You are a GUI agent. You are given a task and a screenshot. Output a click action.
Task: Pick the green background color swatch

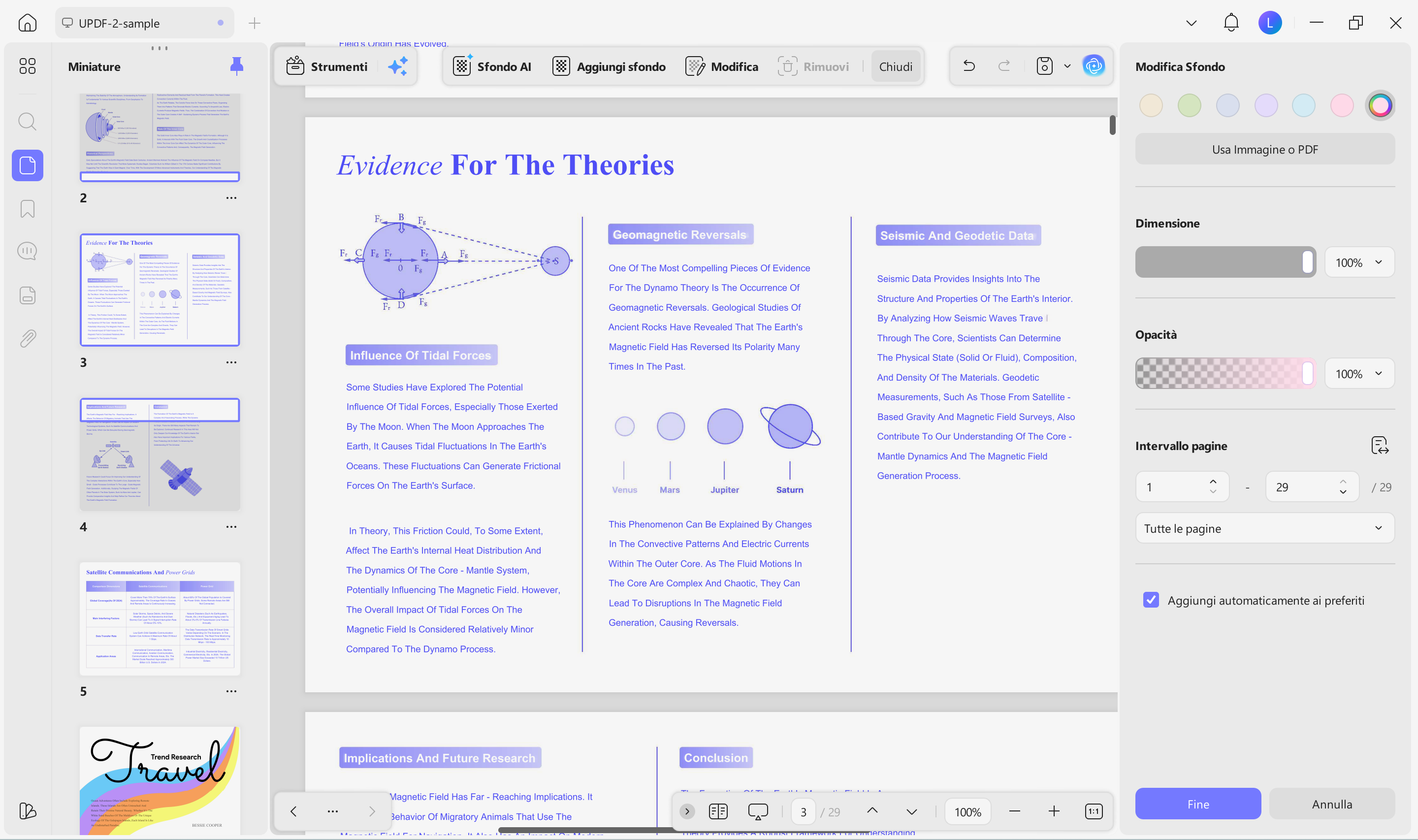tap(1189, 105)
